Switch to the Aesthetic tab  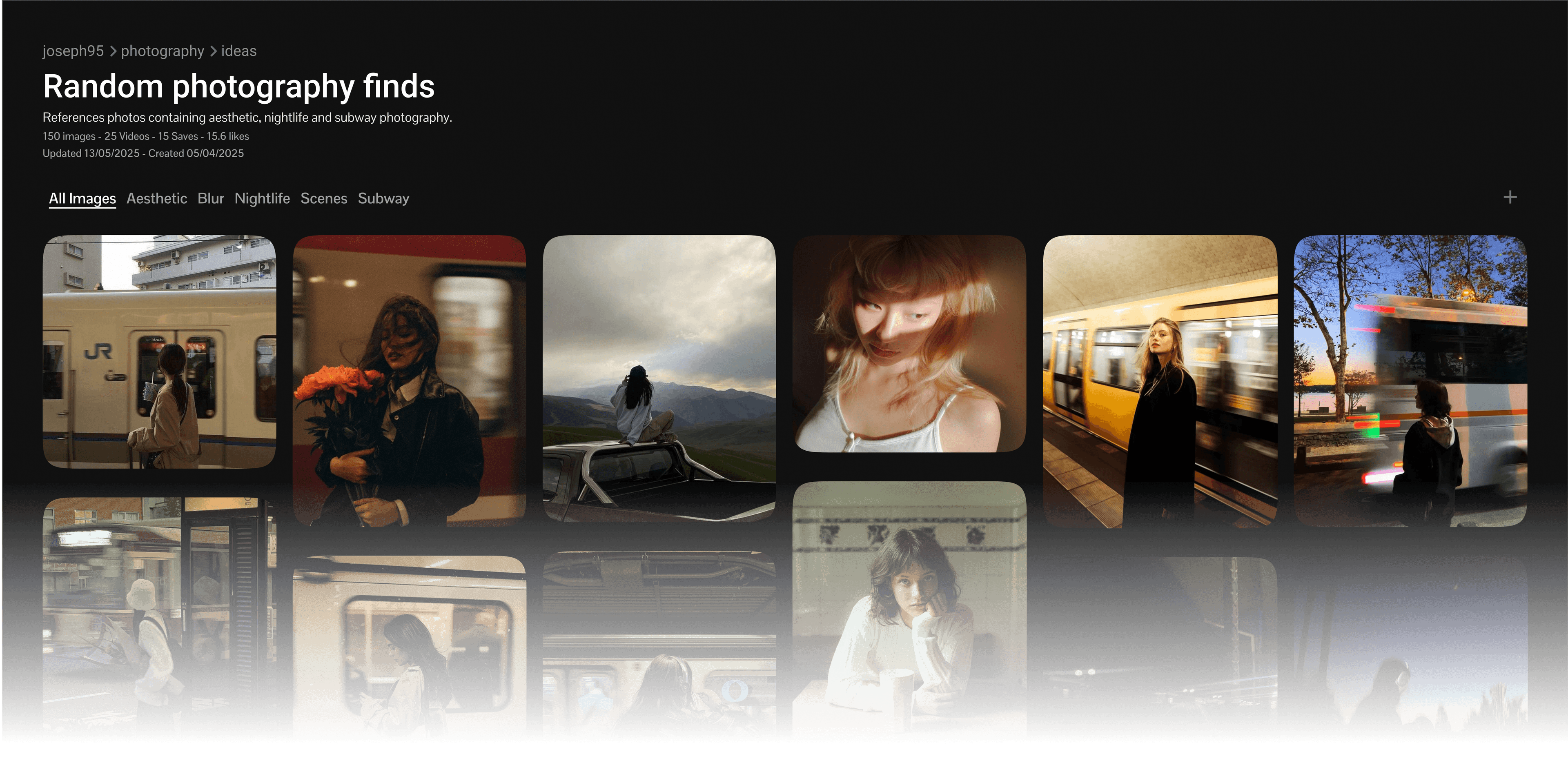156,198
